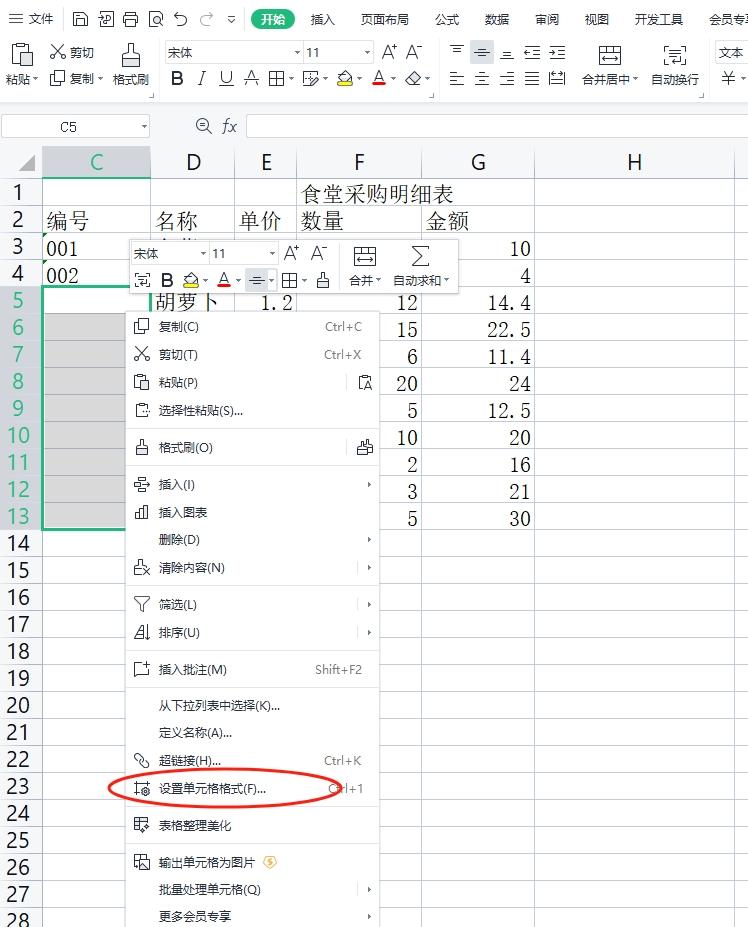This screenshot has width=748, height=927.
Task: Open the ribbon borders dropdown arrow
Action: 291,78
